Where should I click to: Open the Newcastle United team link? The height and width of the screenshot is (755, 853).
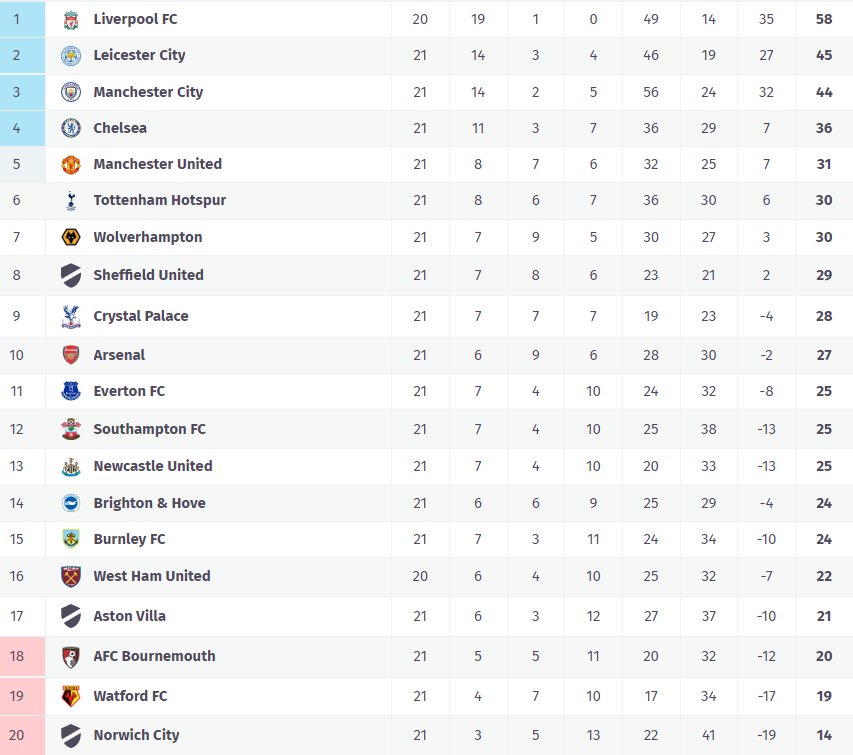coord(152,466)
